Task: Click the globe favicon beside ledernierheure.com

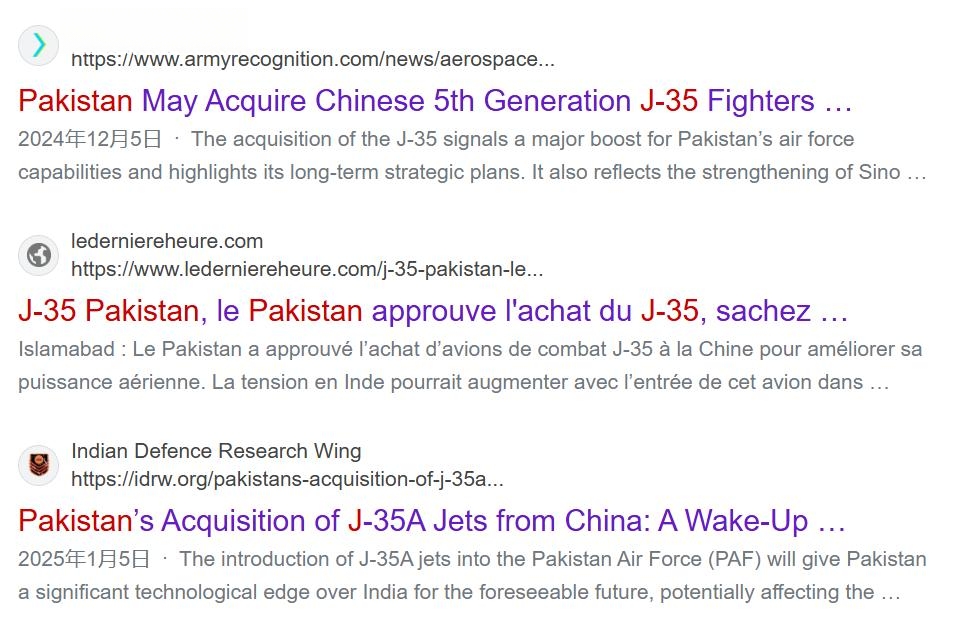Action: (x=39, y=255)
